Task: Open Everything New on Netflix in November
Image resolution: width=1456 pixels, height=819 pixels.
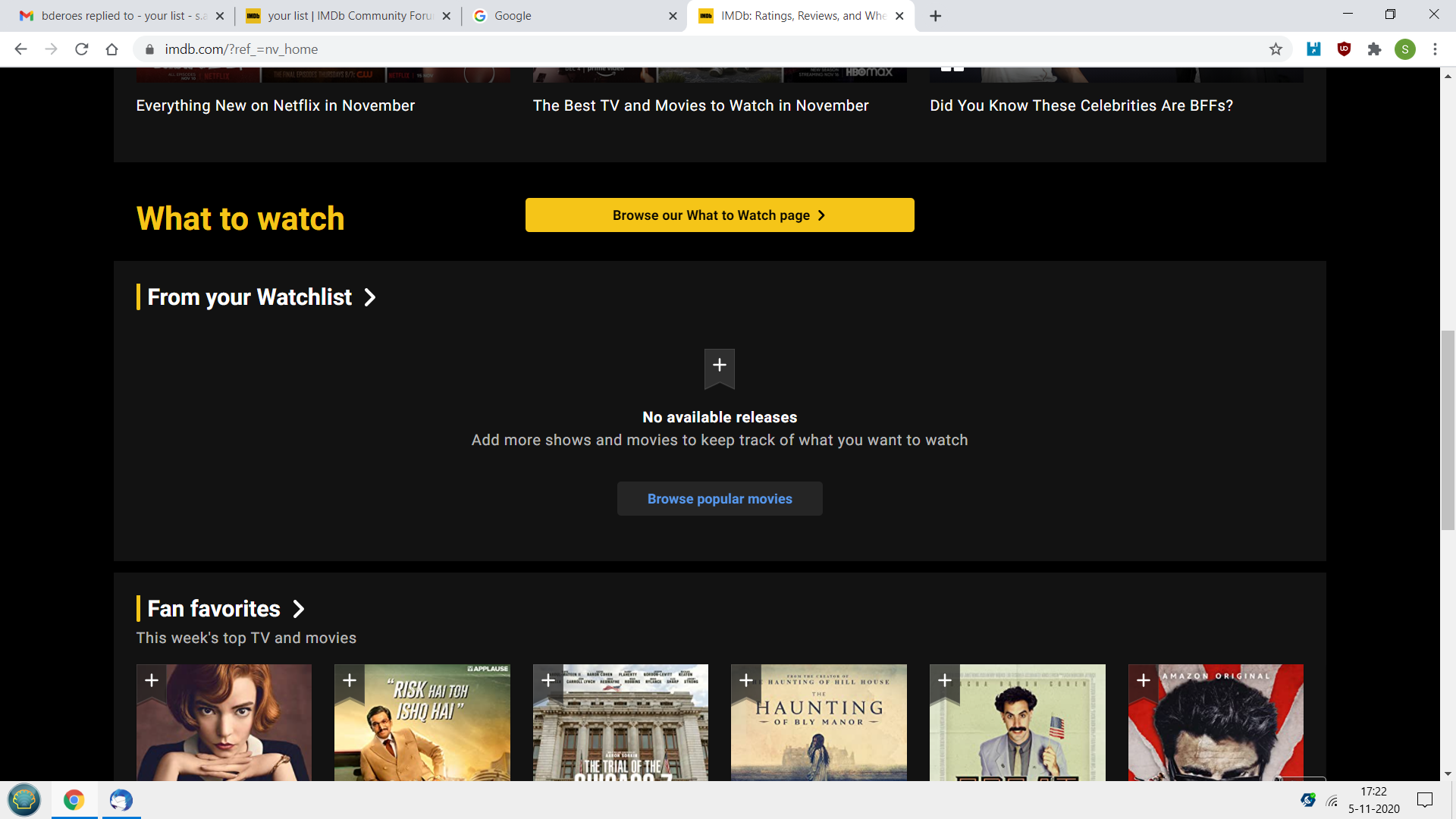Action: (275, 105)
